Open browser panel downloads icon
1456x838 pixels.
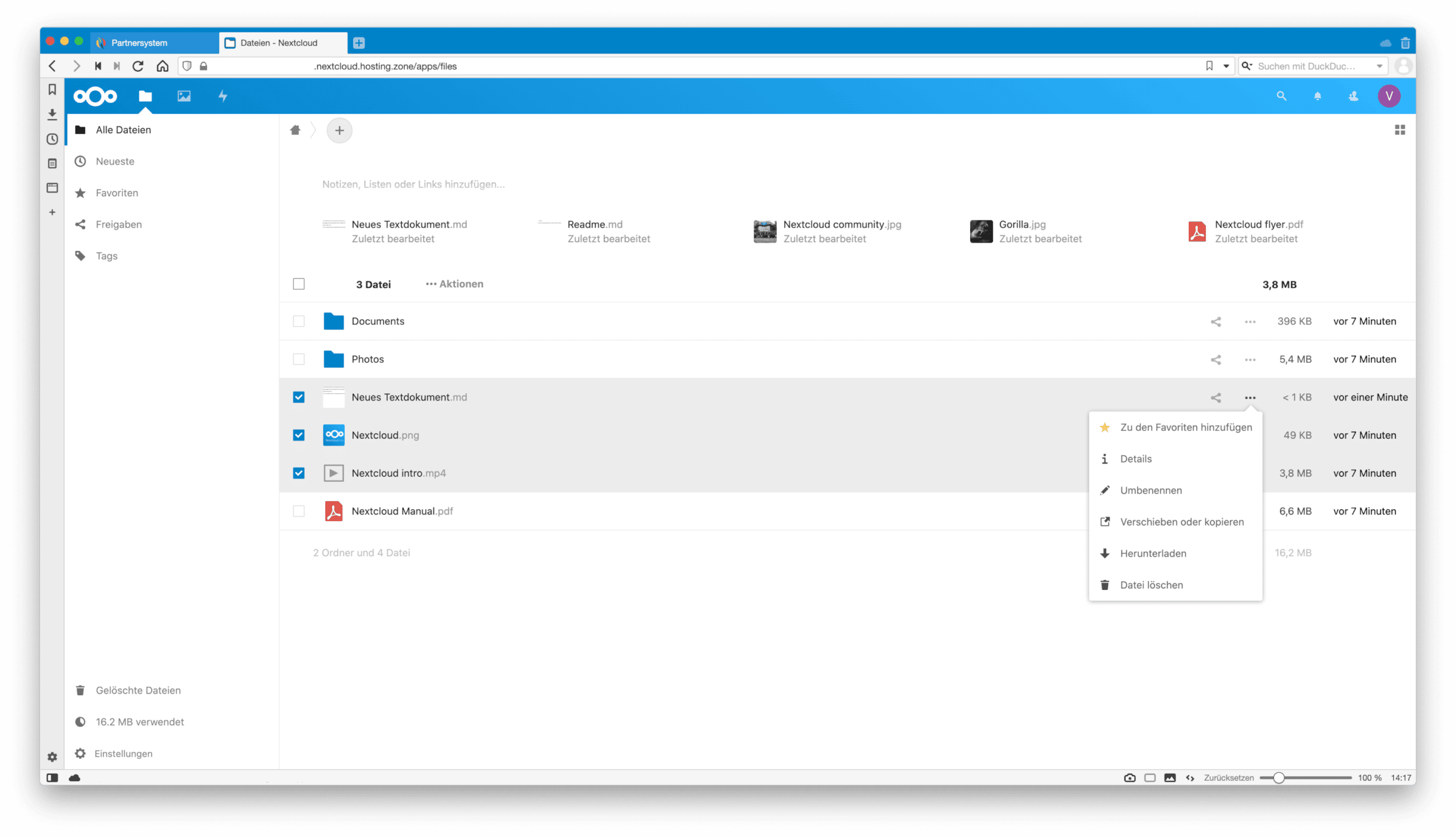coord(52,114)
